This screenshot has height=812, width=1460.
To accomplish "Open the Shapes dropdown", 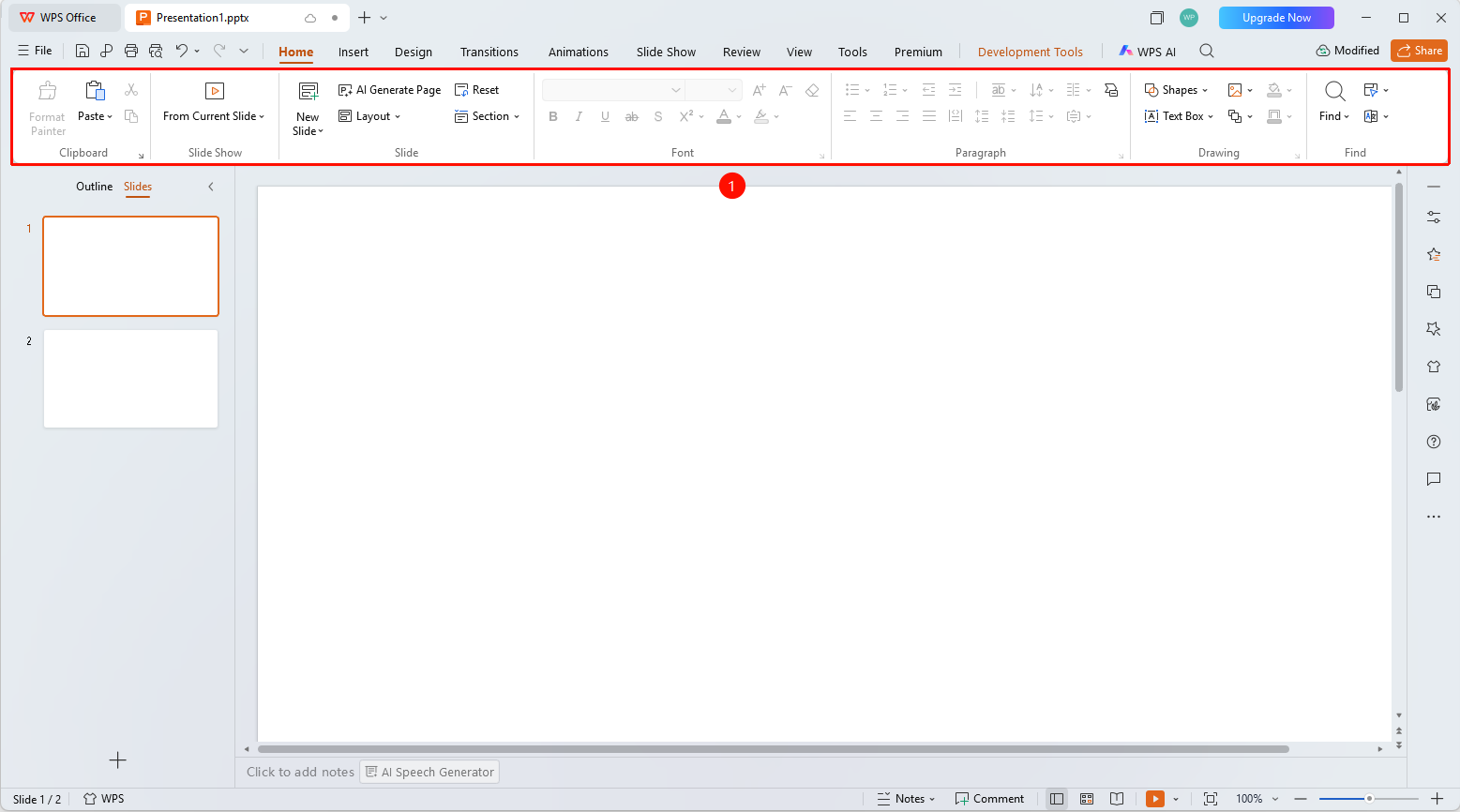I will [1176, 90].
